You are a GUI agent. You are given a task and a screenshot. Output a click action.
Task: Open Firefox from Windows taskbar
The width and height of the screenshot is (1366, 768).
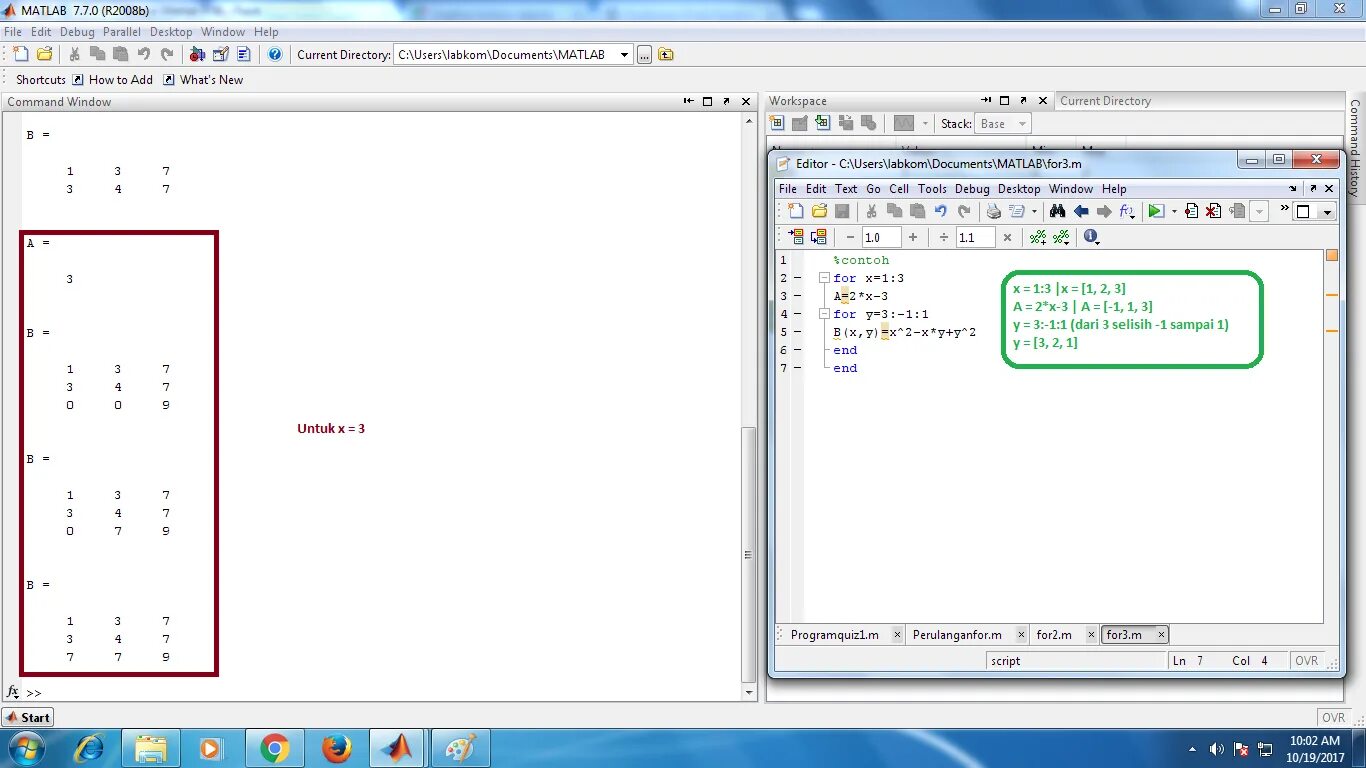click(337, 748)
